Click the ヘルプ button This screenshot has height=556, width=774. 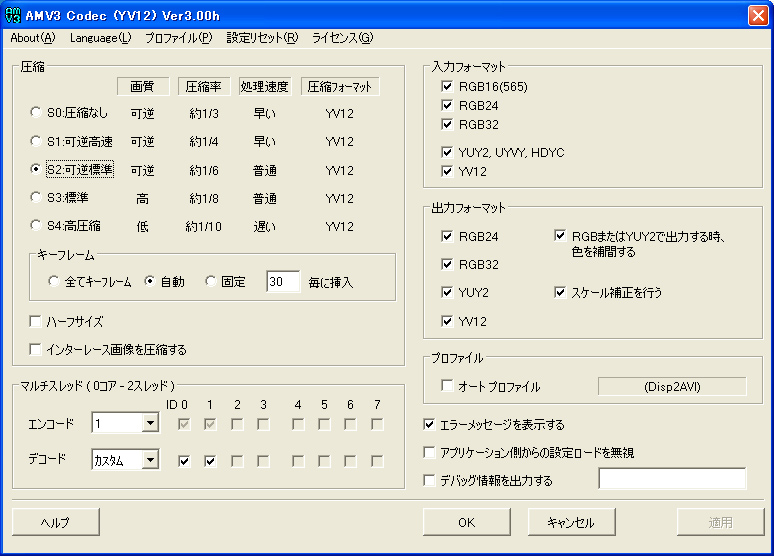tap(56, 522)
